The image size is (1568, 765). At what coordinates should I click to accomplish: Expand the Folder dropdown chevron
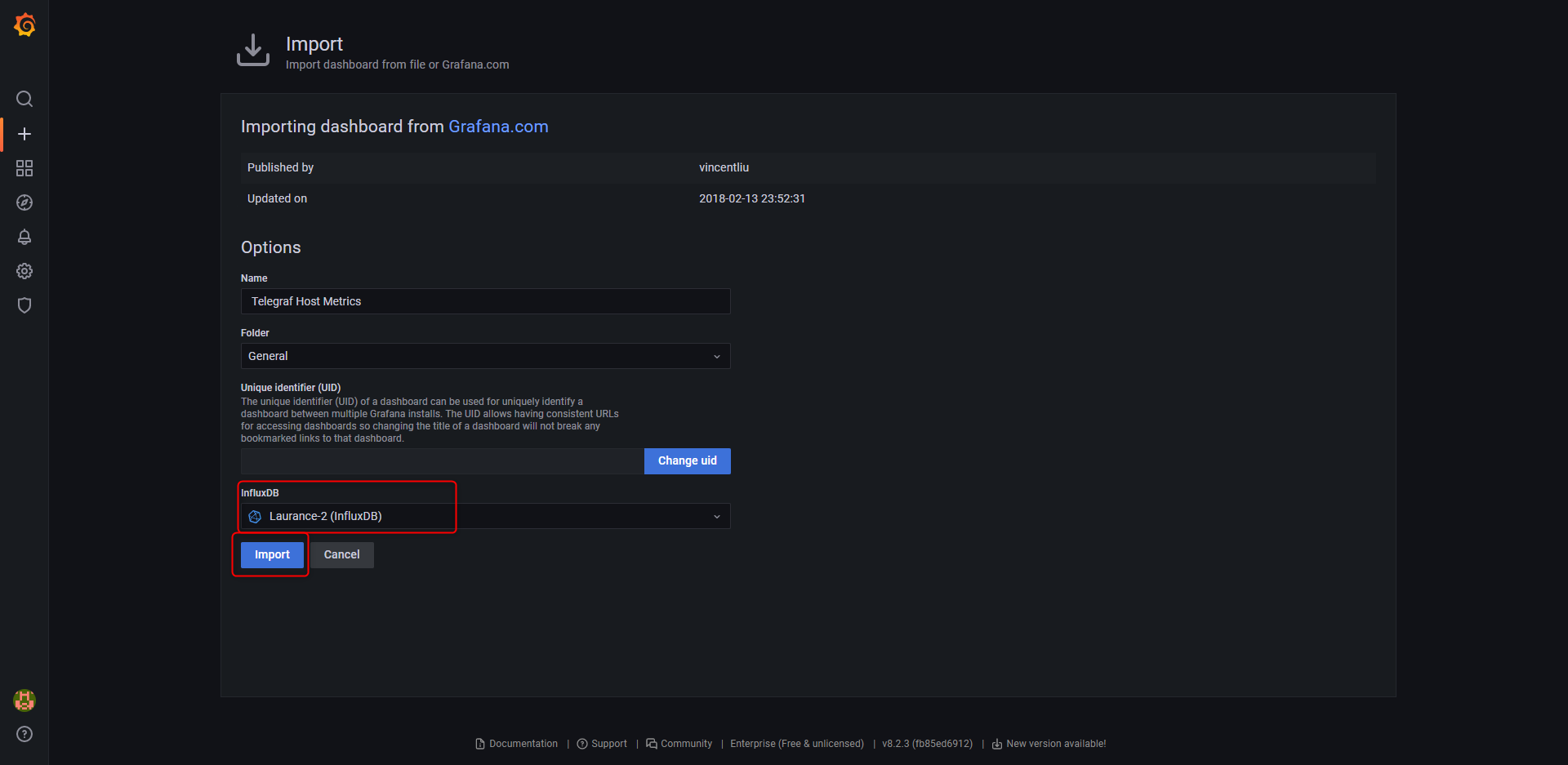click(717, 357)
